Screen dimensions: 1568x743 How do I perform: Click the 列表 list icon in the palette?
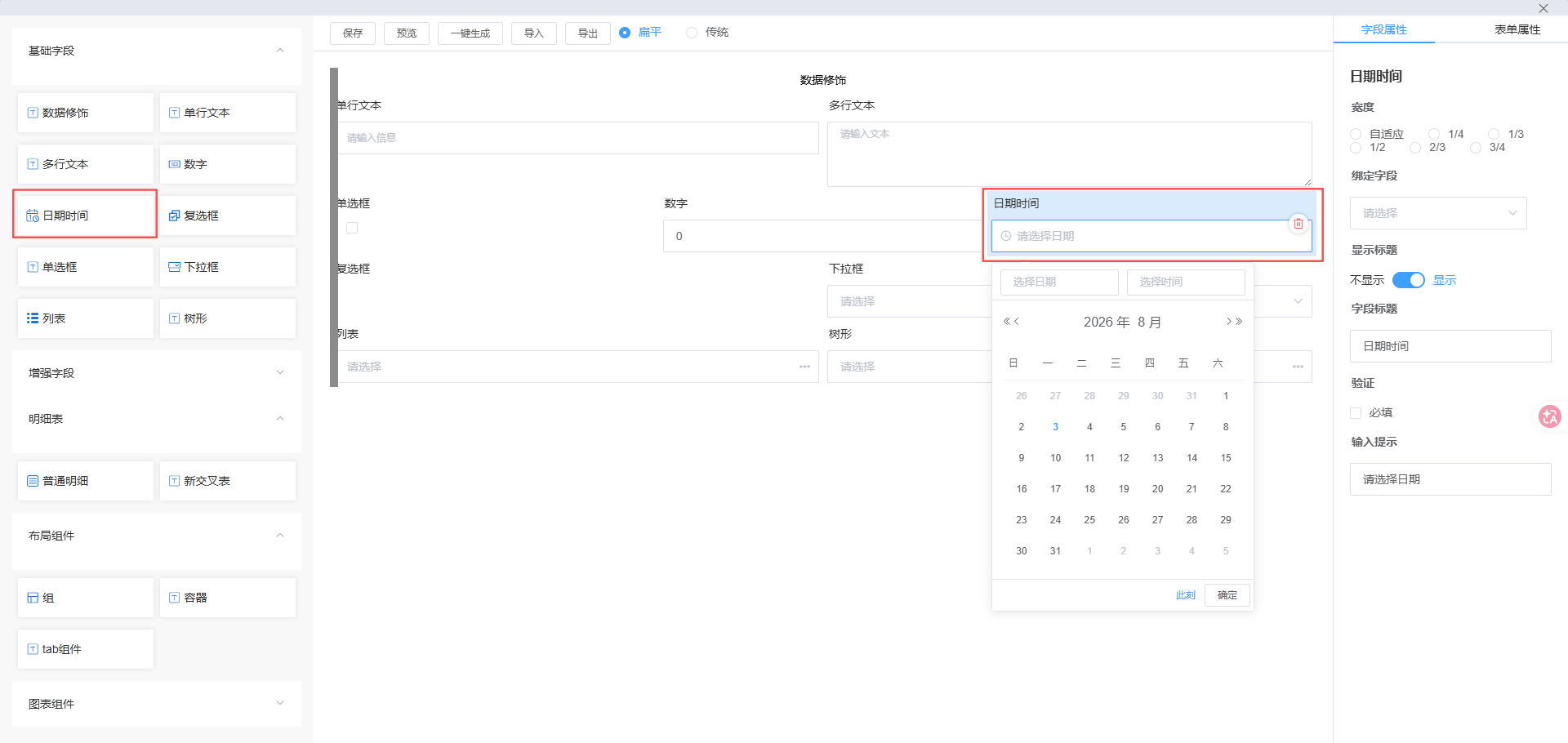[33, 318]
